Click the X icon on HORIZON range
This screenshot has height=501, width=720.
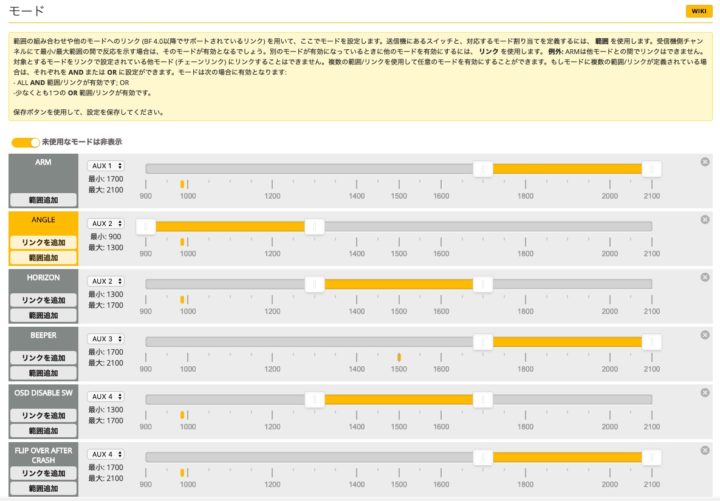click(x=705, y=277)
